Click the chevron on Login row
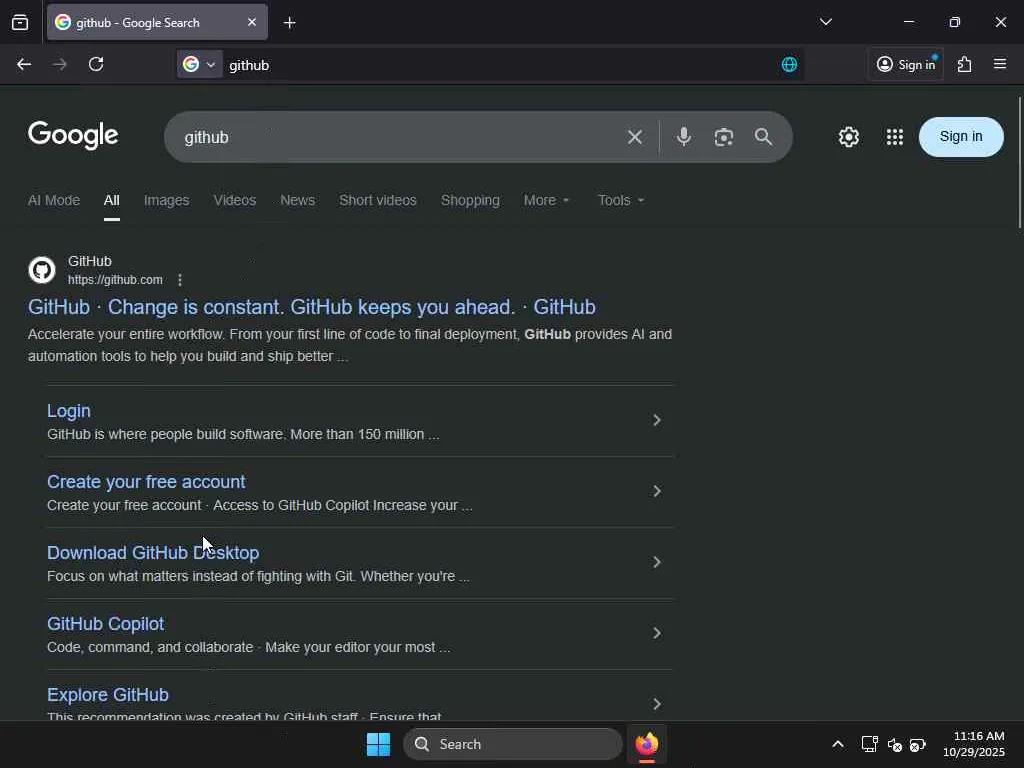The height and width of the screenshot is (768, 1024). [x=657, y=420]
